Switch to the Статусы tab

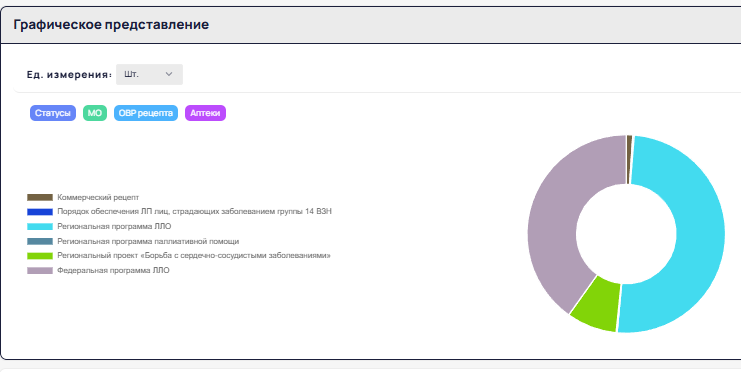(53, 113)
